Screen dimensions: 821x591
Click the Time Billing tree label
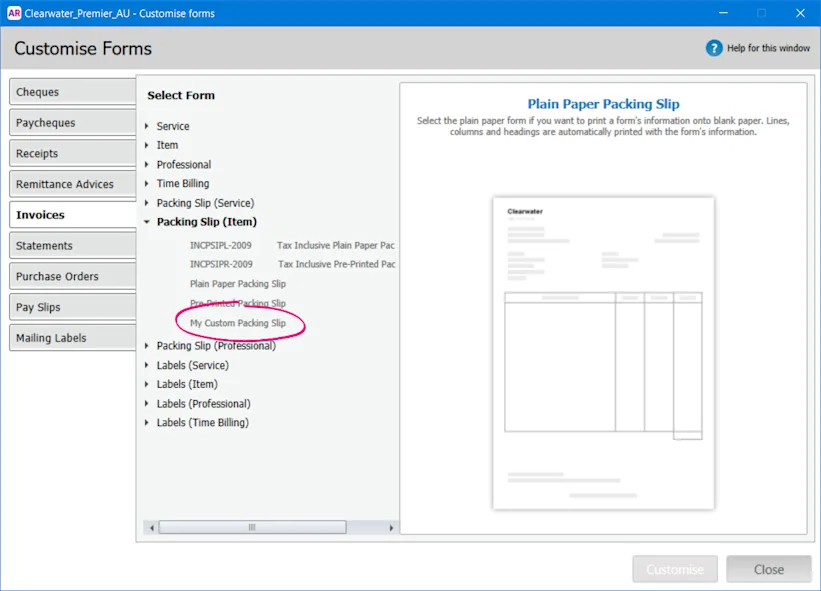183,183
